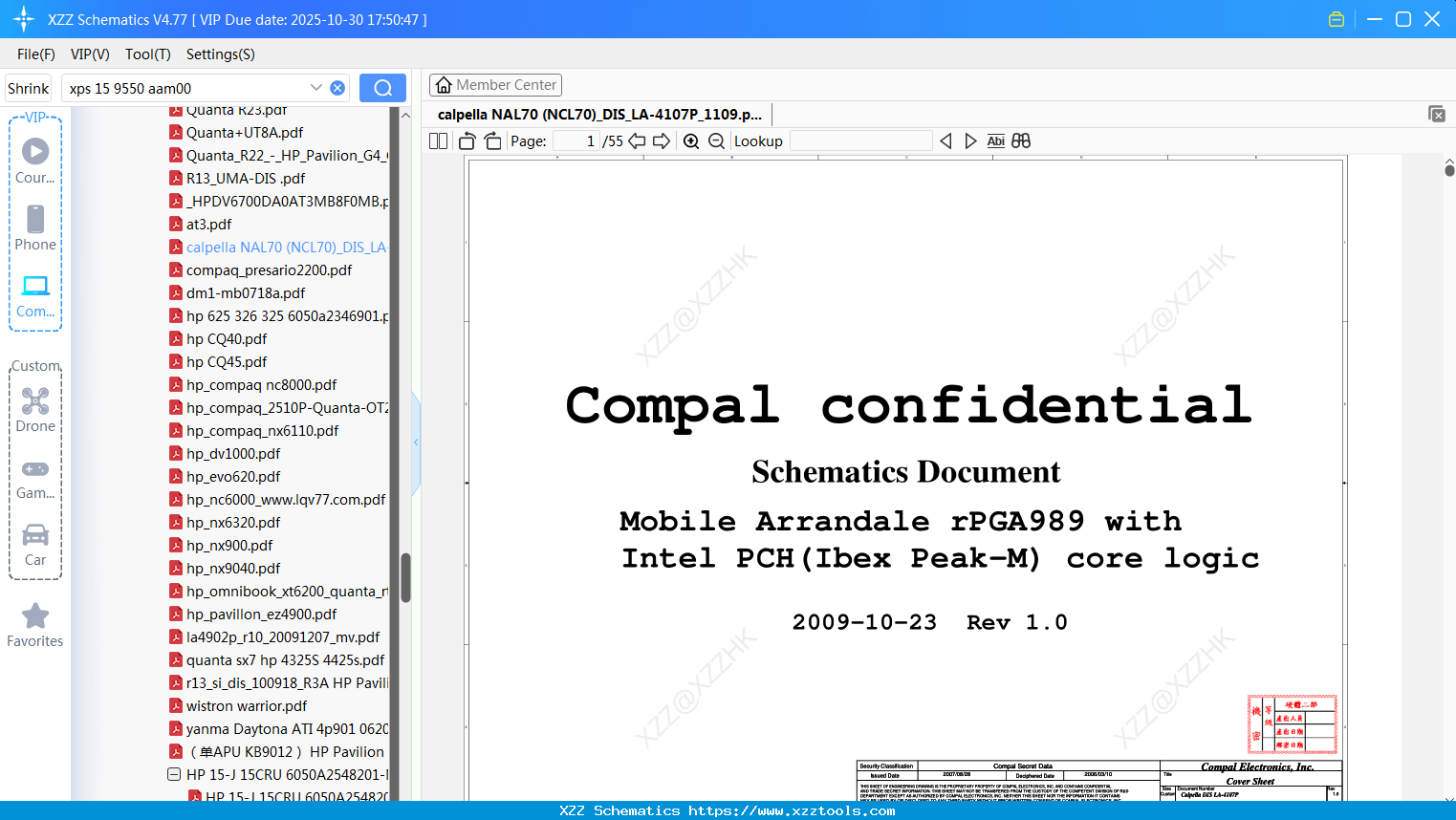Screen dimensions: 1456x820
Task: Open hp_compaq_nx6110.pdf
Action: coord(262,431)
